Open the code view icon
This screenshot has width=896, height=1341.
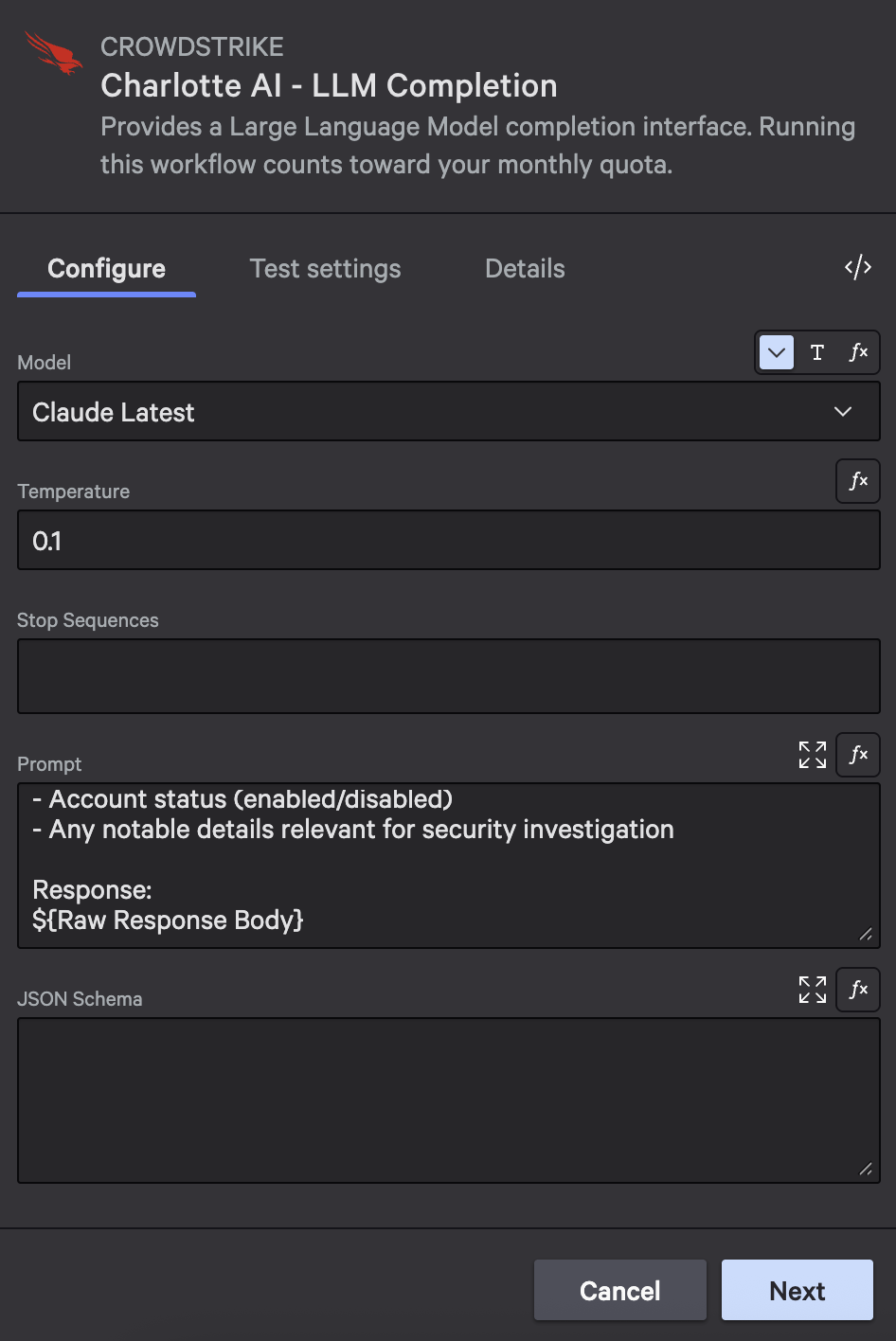[857, 268]
